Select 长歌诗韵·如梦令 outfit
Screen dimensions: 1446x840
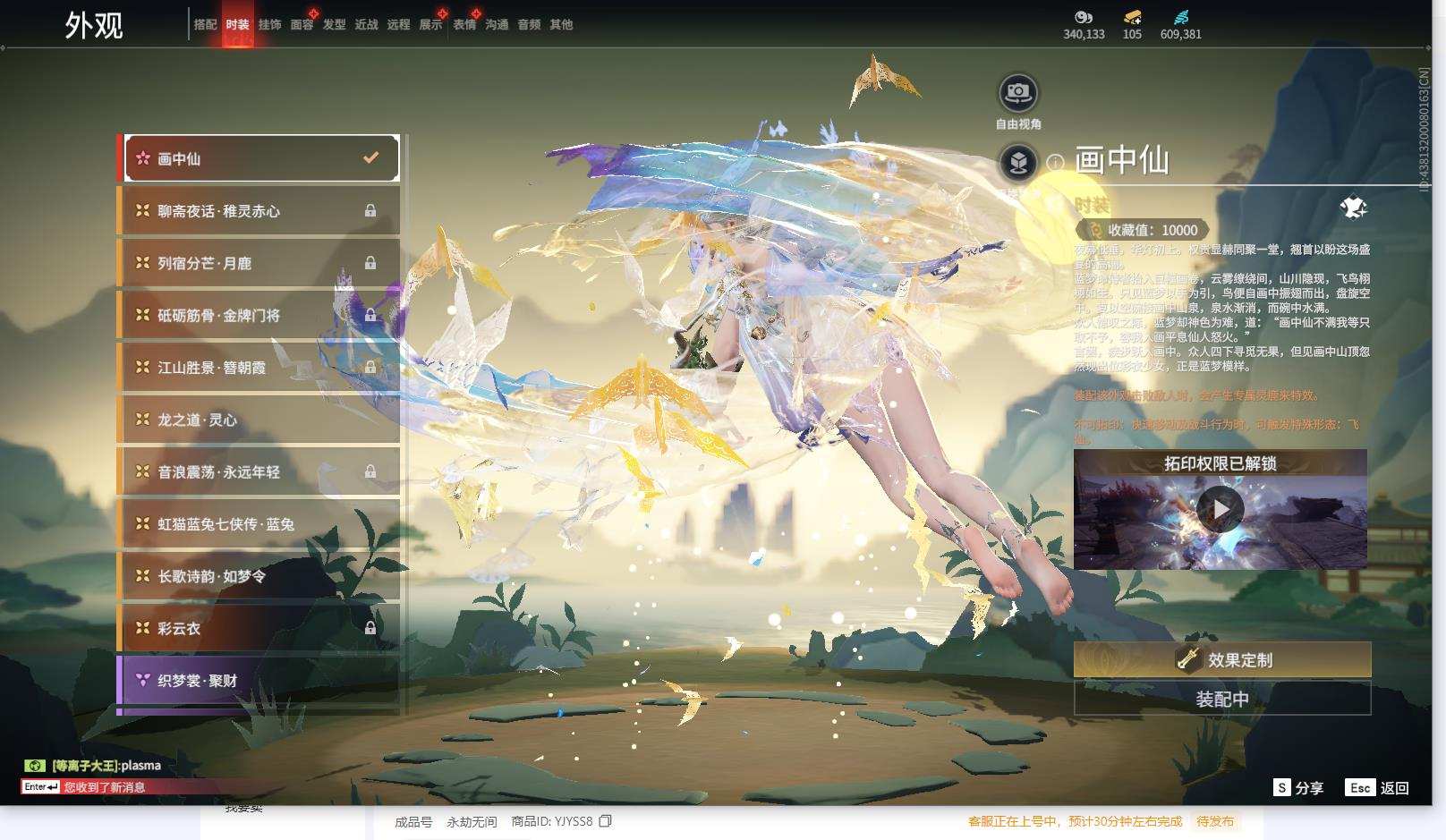pos(259,576)
